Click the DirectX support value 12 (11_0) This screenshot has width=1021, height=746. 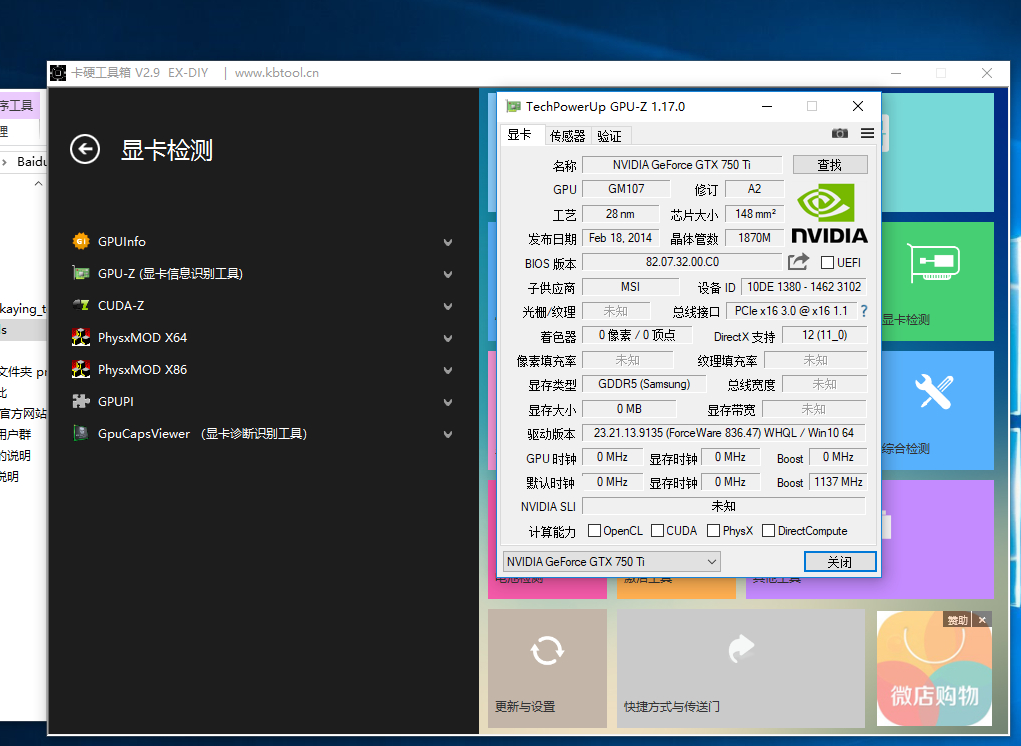click(824, 335)
